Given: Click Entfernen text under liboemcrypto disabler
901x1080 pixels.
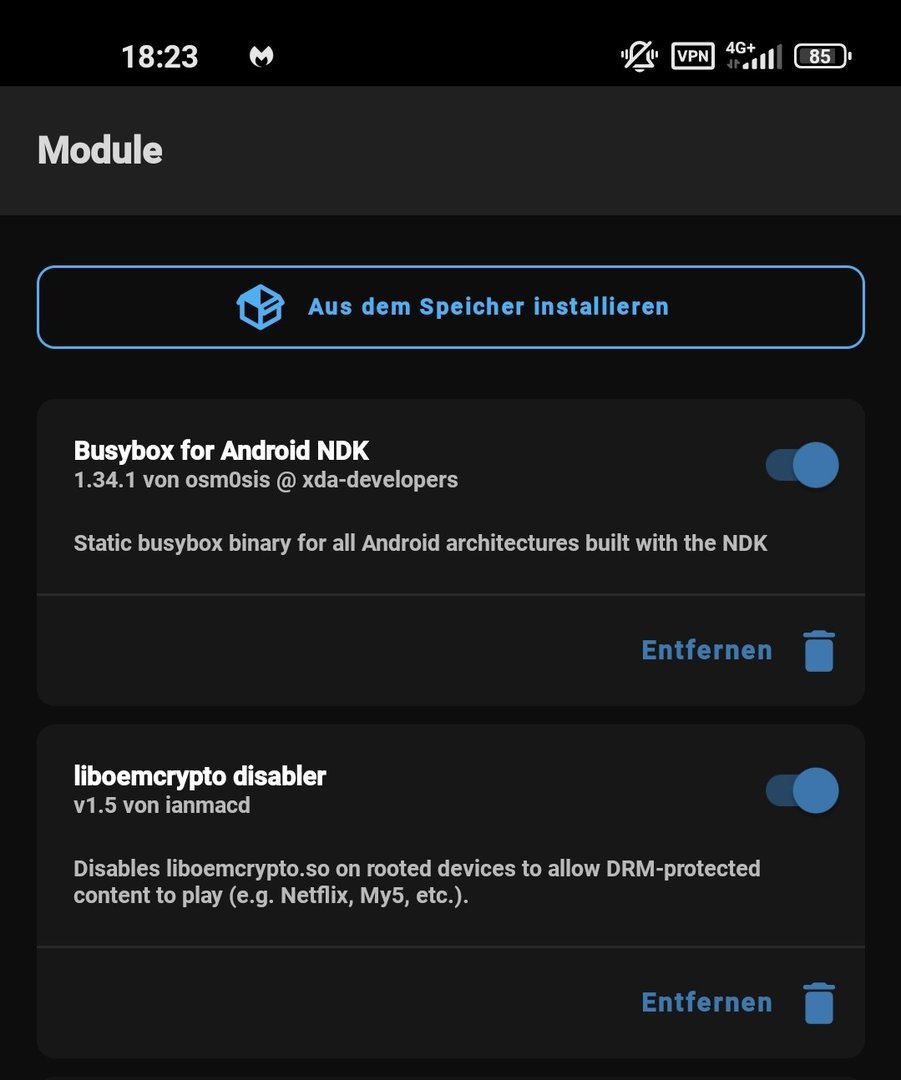Looking at the screenshot, I should coord(707,1003).
